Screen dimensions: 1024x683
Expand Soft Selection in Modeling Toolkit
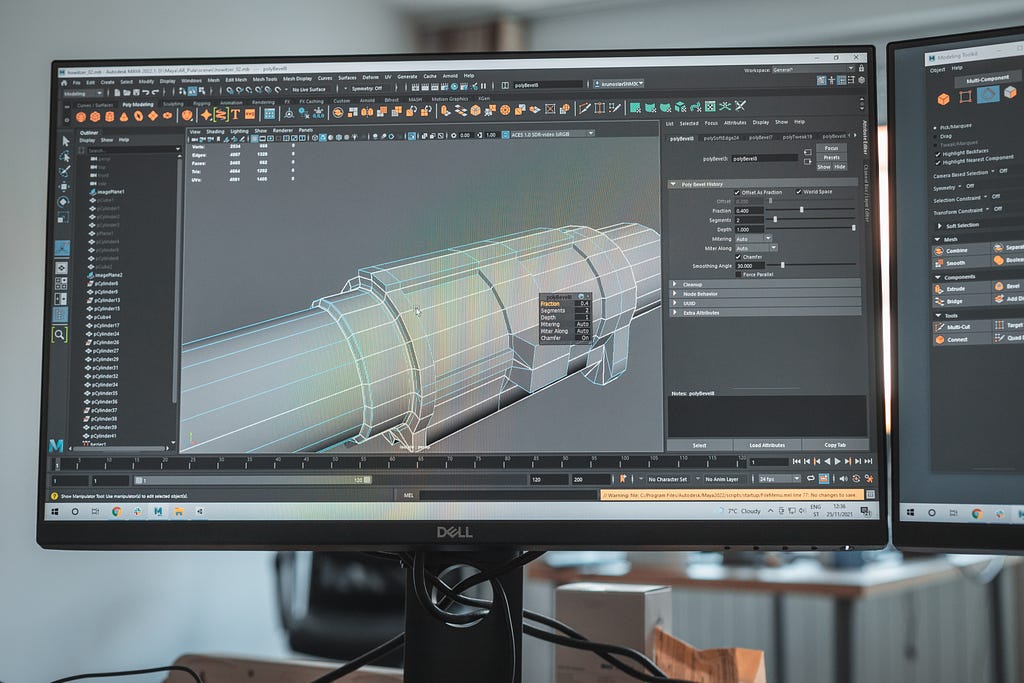(940, 226)
